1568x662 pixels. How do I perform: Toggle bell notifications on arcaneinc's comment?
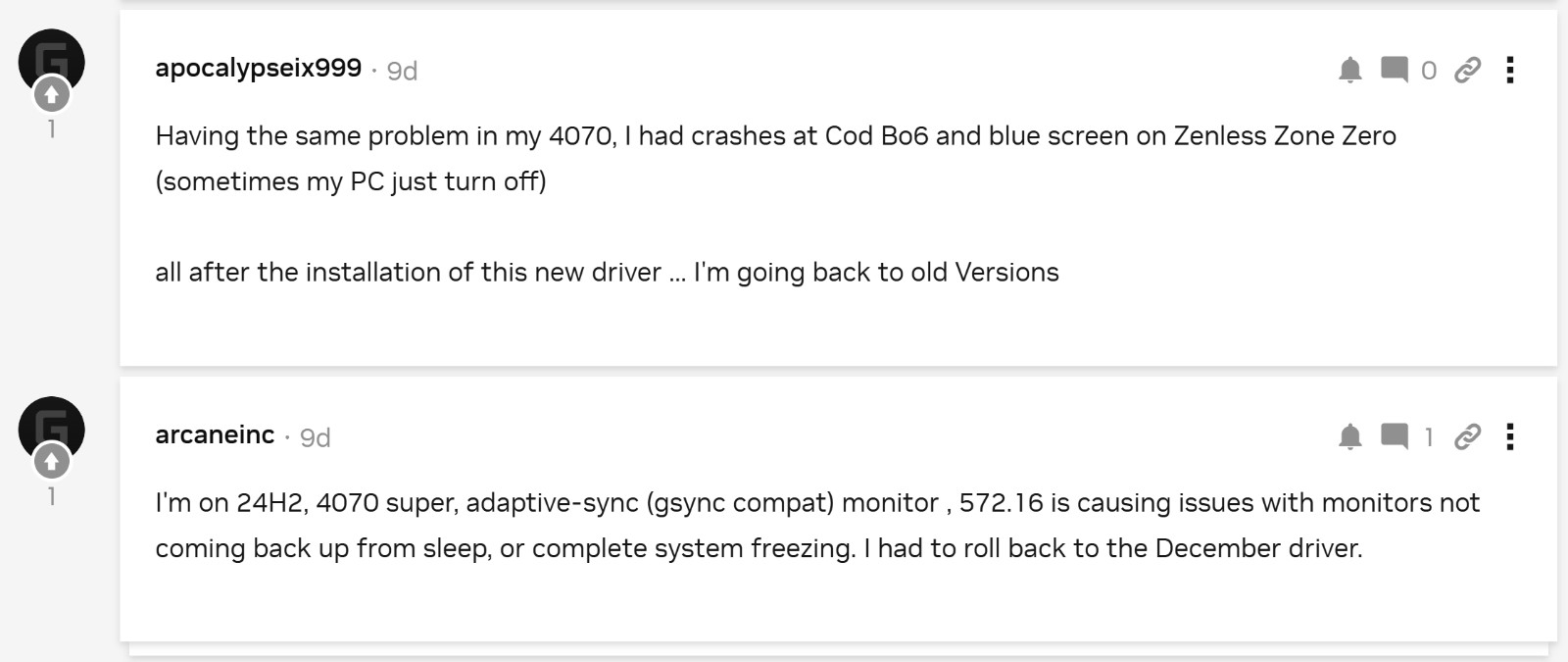[x=1349, y=436]
